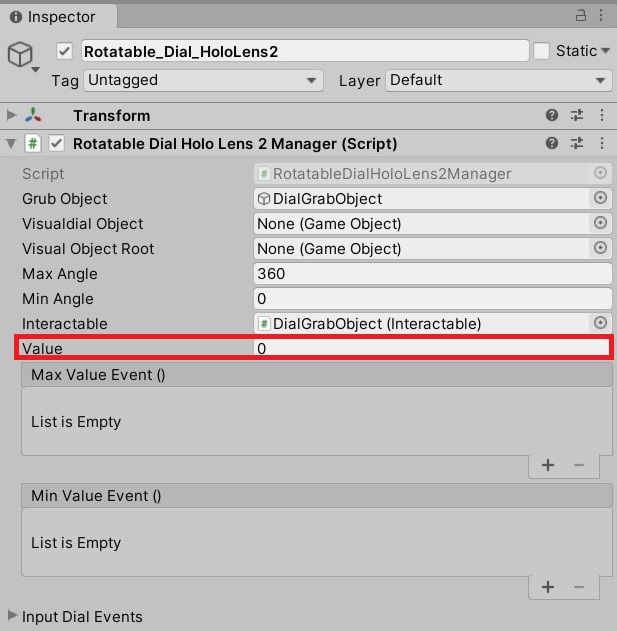Remove a listener from Max Value Event

[579, 465]
